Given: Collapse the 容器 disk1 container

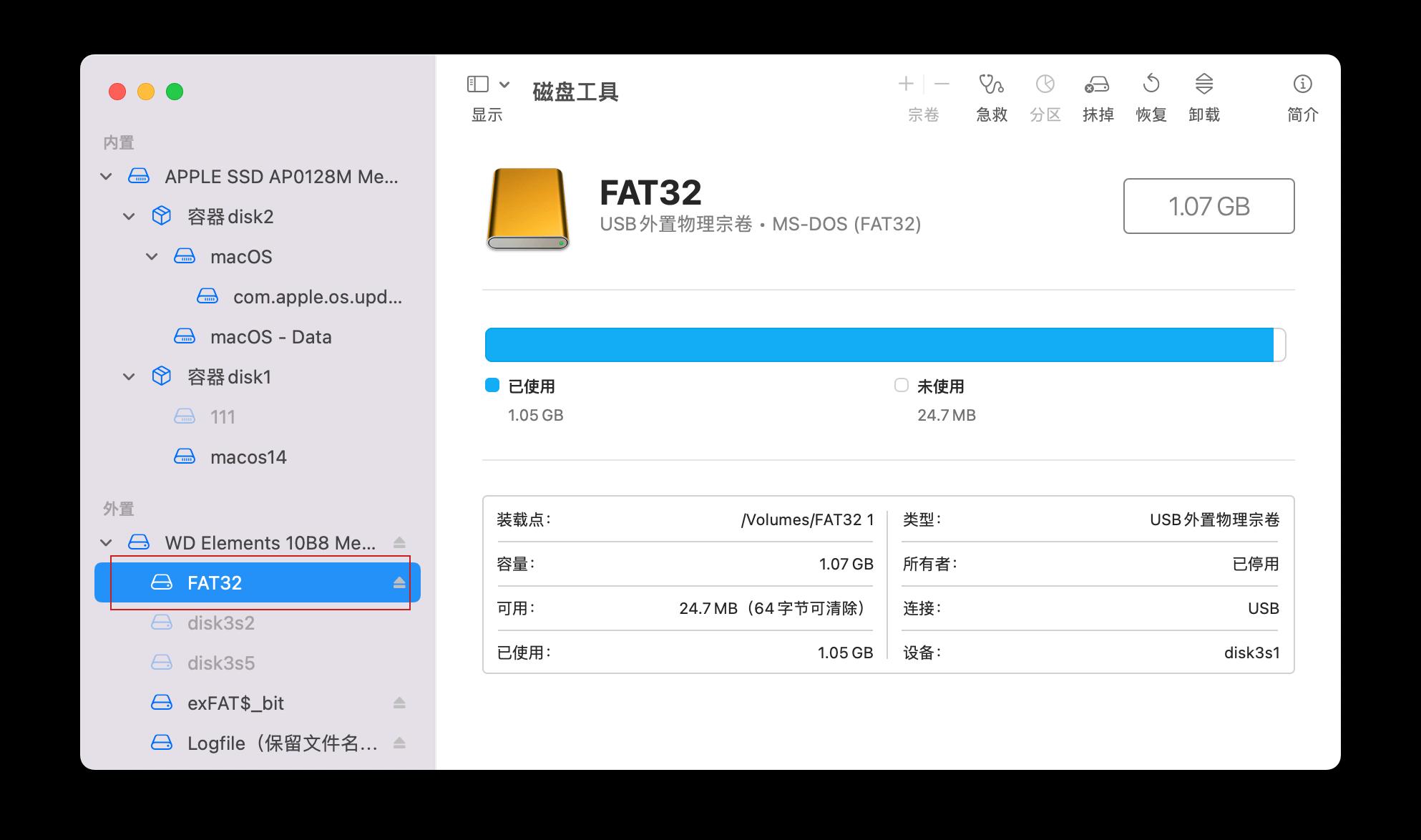Looking at the screenshot, I should click(x=129, y=377).
